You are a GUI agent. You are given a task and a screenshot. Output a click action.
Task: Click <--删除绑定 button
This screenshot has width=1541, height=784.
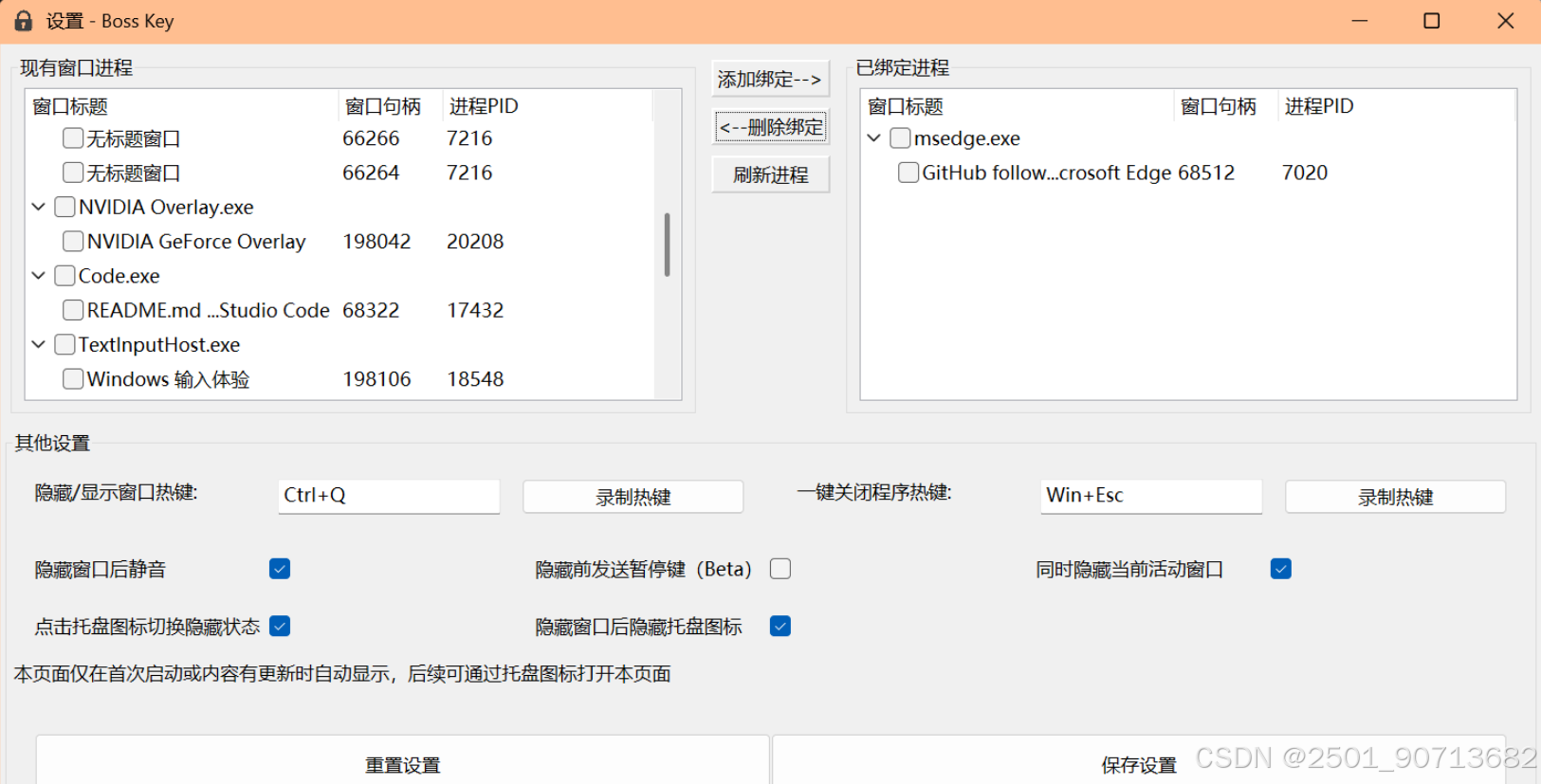[x=770, y=127]
